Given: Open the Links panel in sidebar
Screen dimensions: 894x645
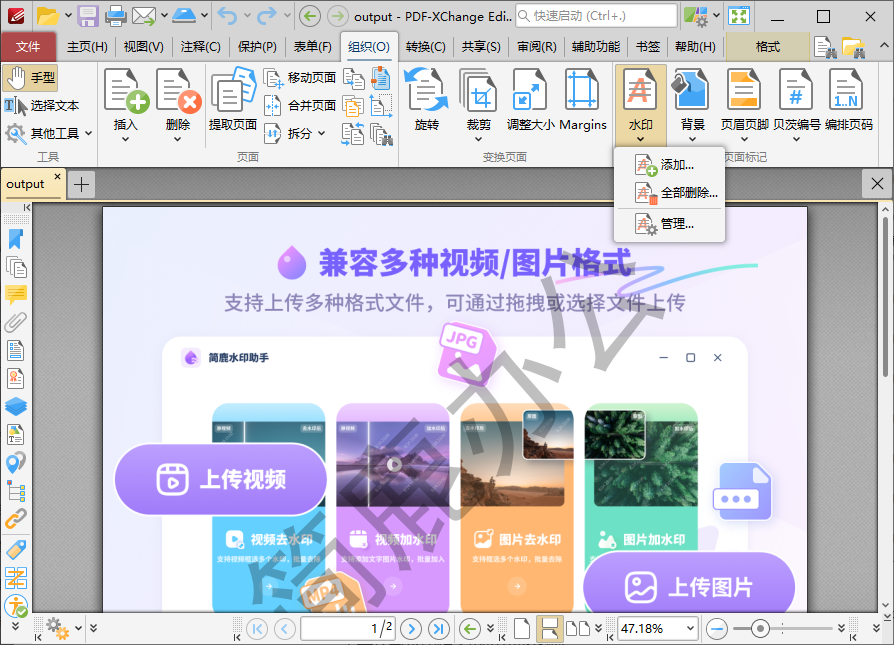Looking at the screenshot, I should (x=16, y=518).
